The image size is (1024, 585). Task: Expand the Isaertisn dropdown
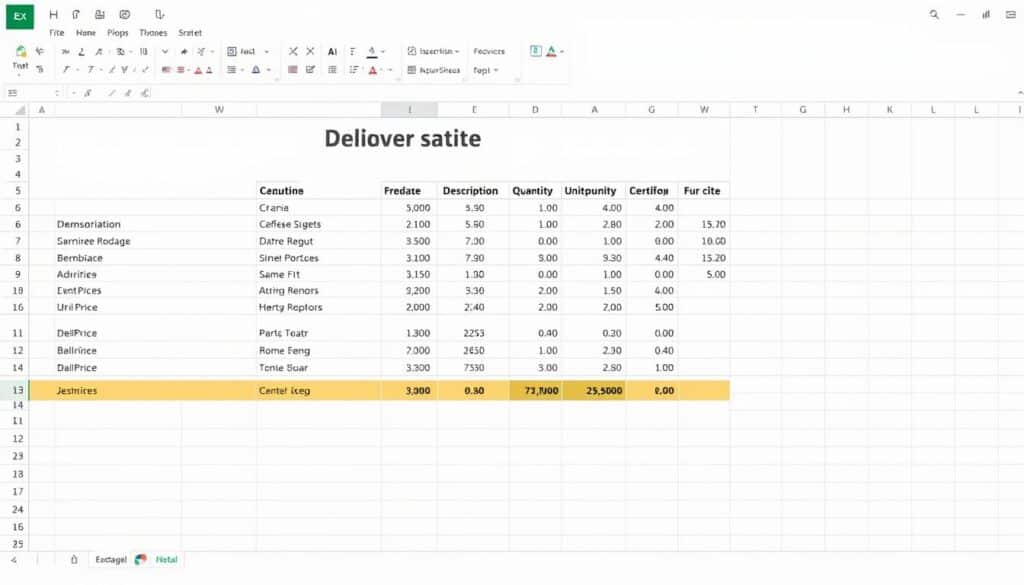pos(457,52)
